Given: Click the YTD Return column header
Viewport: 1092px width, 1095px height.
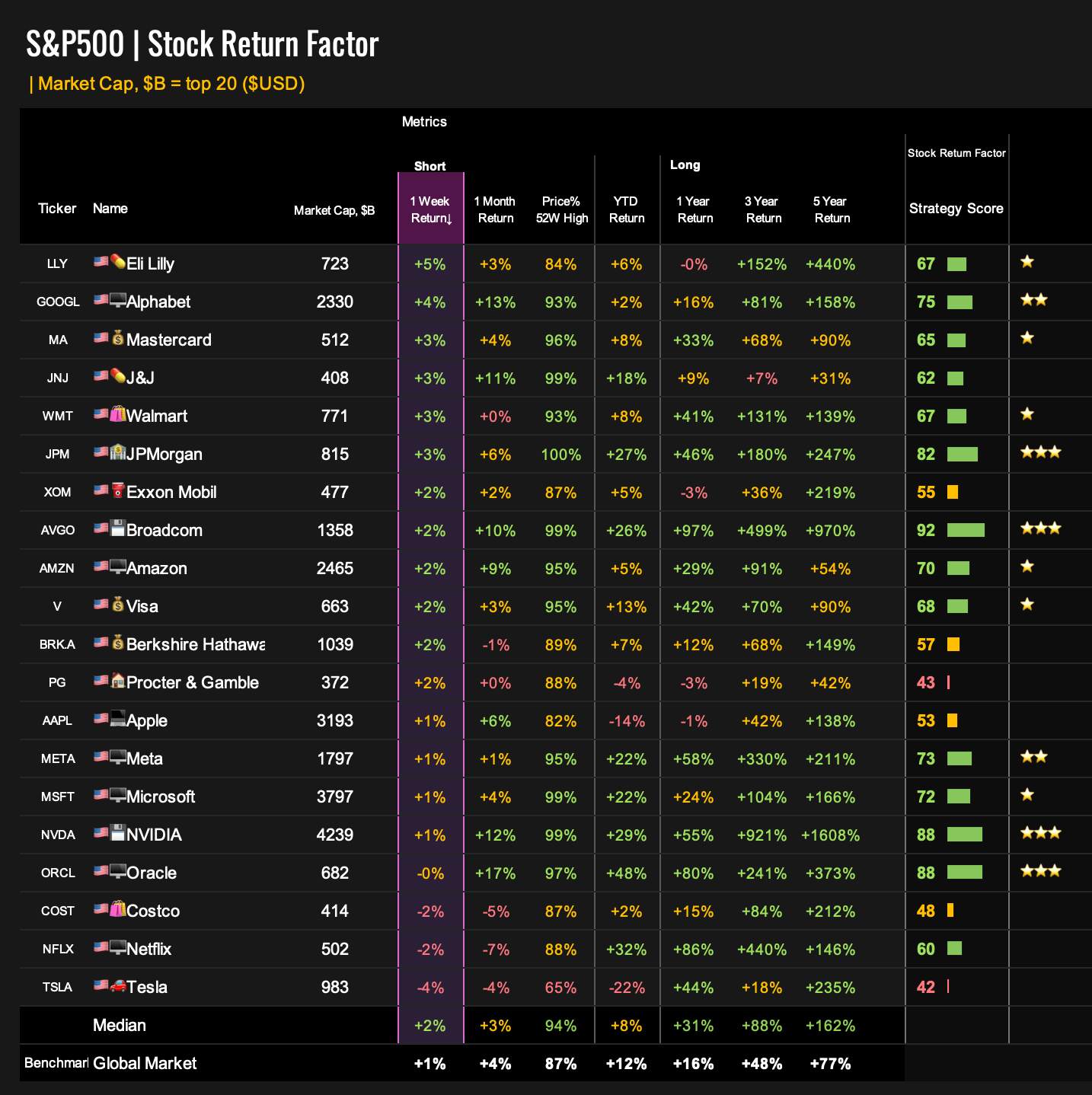Looking at the screenshot, I should click(x=627, y=209).
